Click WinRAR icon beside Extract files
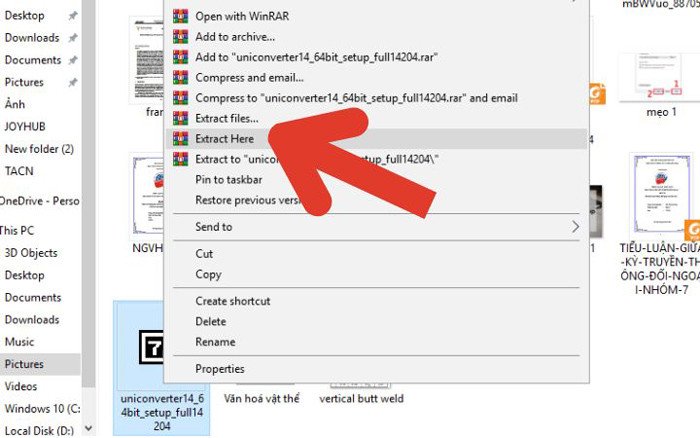Screen dimensions: 700x438 (x=180, y=118)
